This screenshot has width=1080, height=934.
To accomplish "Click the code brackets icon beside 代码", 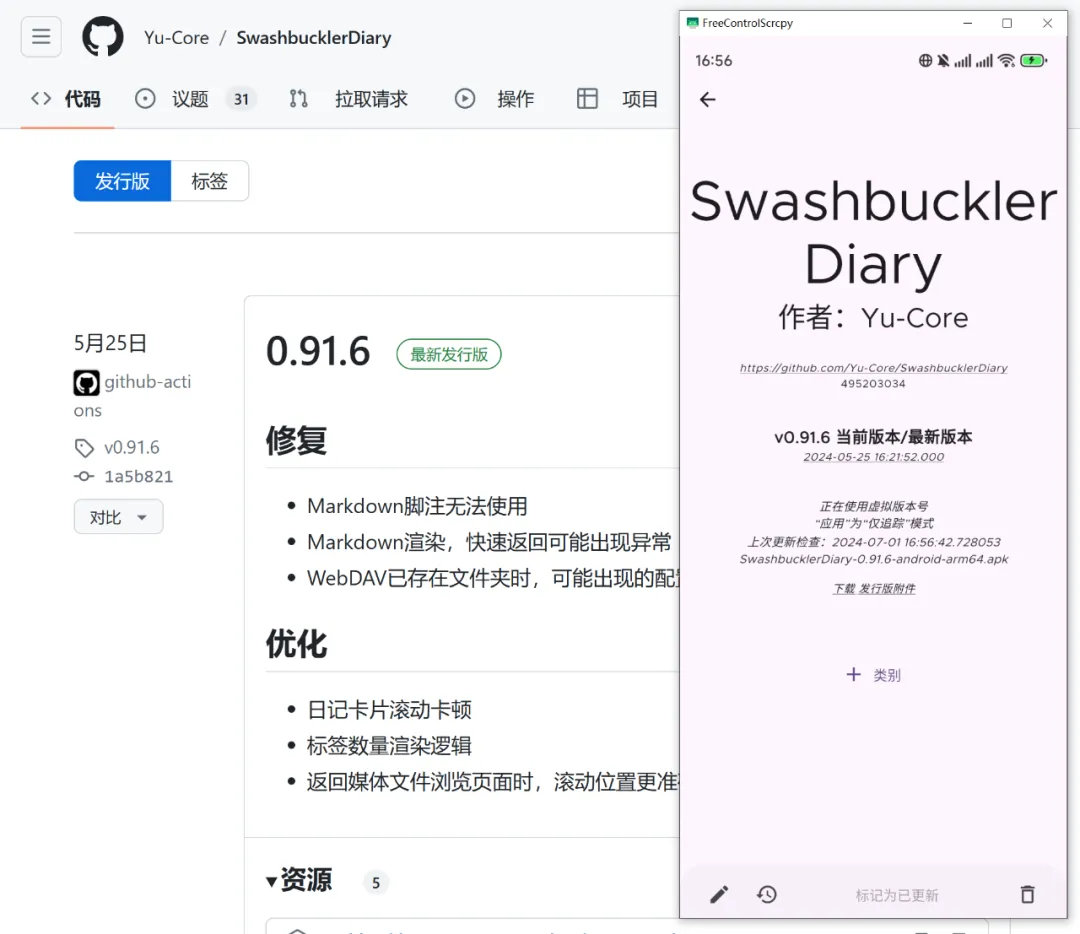I will pos(41,98).
